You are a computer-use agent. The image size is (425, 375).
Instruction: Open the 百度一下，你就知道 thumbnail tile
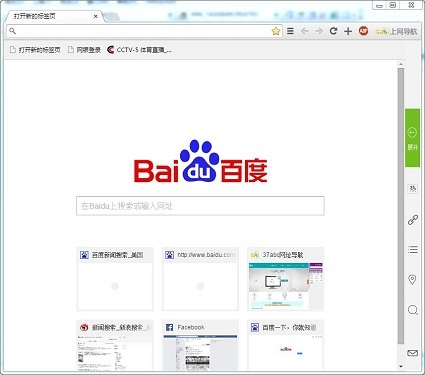click(x=286, y=346)
